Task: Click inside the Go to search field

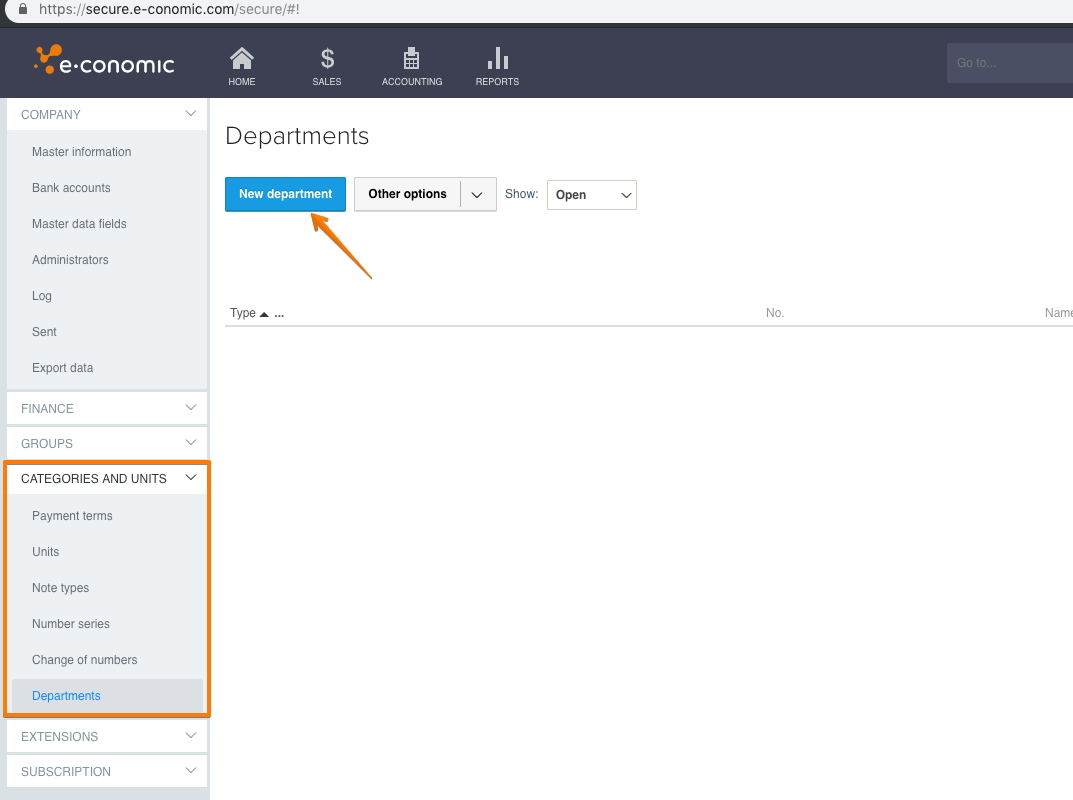Action: [x=1008, y=62]
